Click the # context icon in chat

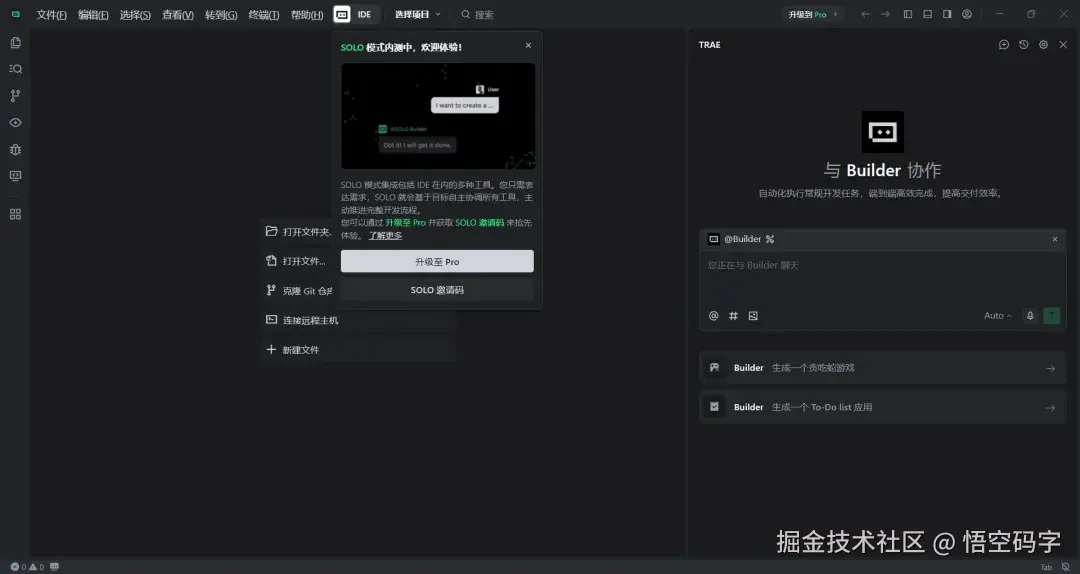pos(734,316)
